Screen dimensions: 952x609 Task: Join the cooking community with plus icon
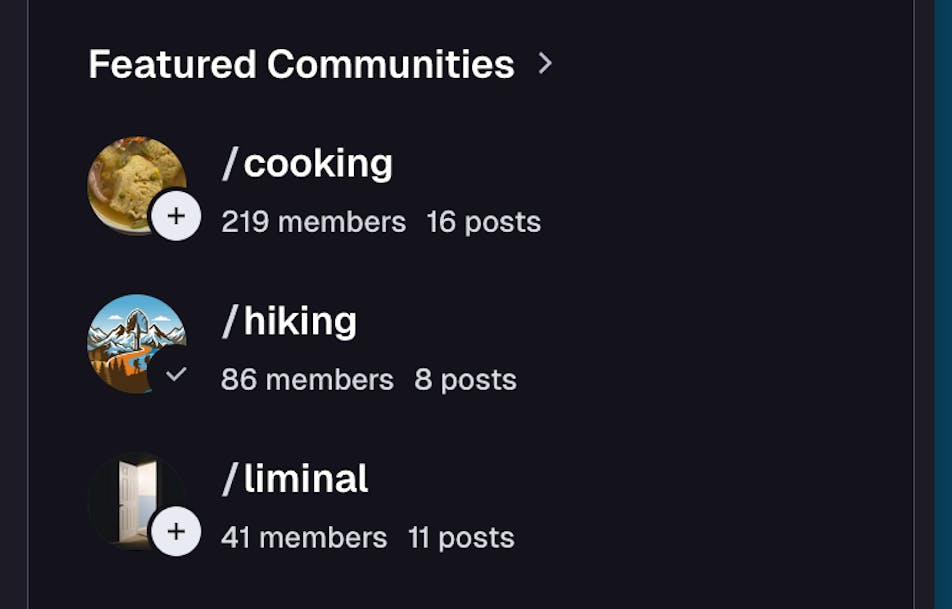176,216
